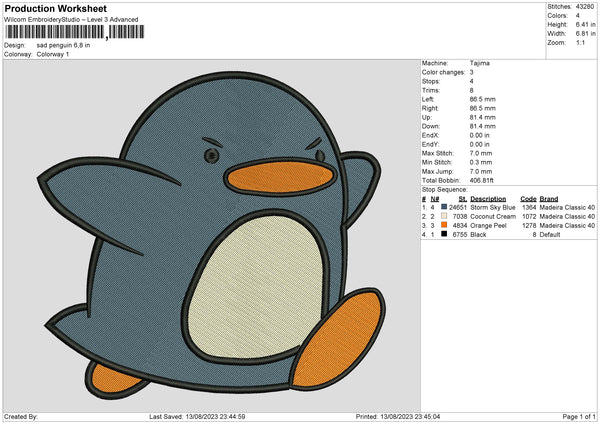Screen dimensions: 600x424
Task: Click the sad penguin embroidery preview
Action: click(x=211, y=235)
